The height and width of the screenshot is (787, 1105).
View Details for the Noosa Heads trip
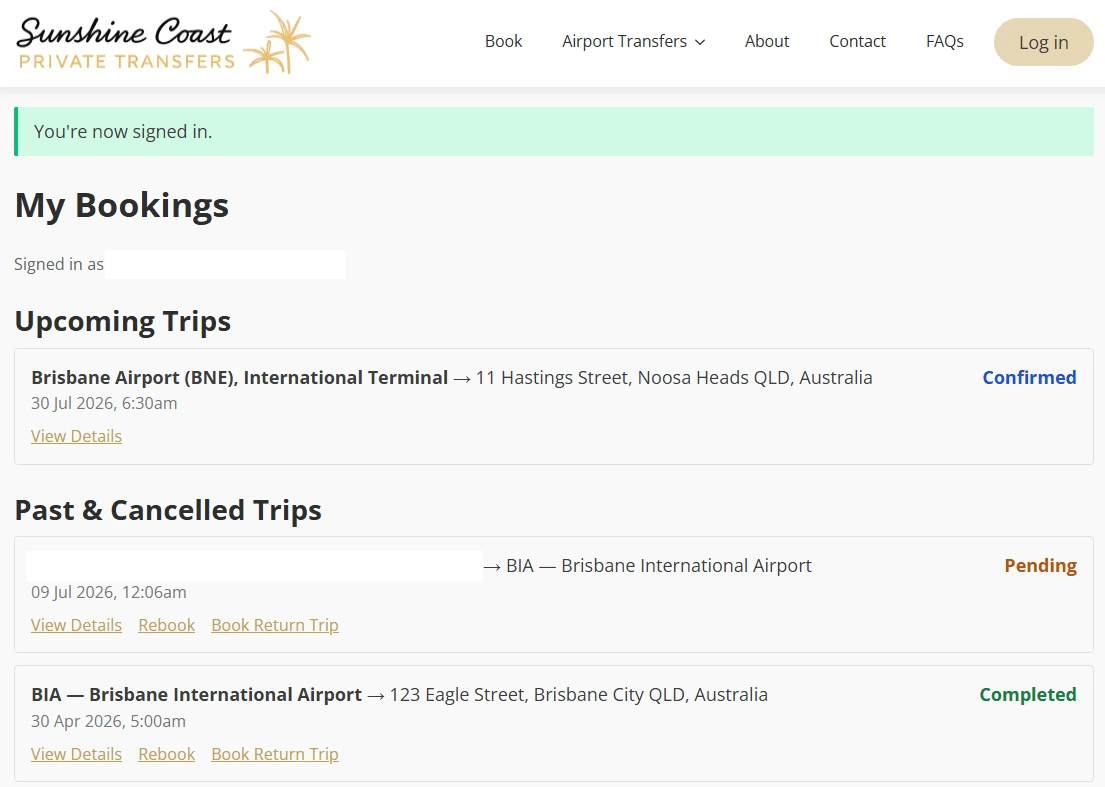click(x=76, y=436)
